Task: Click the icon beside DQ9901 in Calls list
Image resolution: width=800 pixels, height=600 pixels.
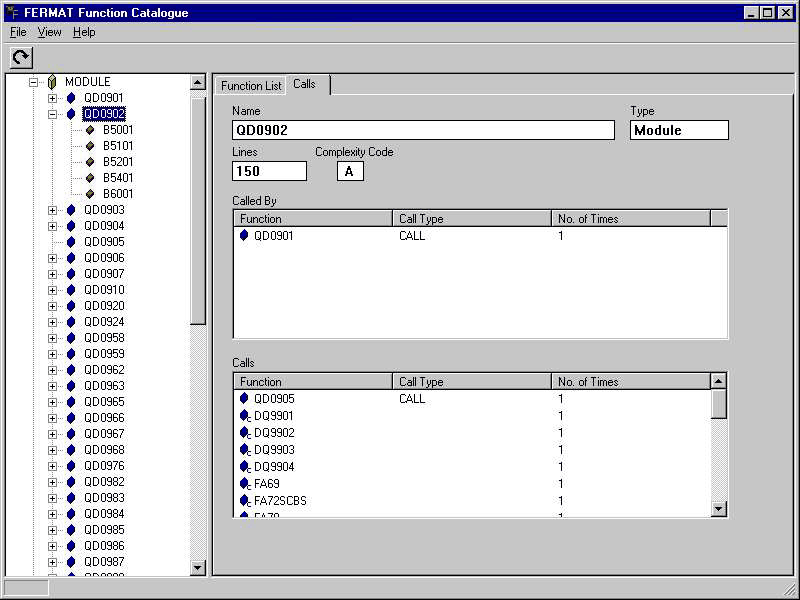Action: 244,416
